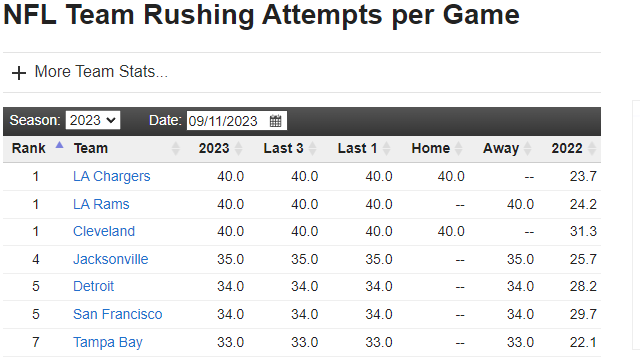Viewport: 640px width, 360px height.
Task: Open the Detroit team link
Action: (x=93, y=286)
